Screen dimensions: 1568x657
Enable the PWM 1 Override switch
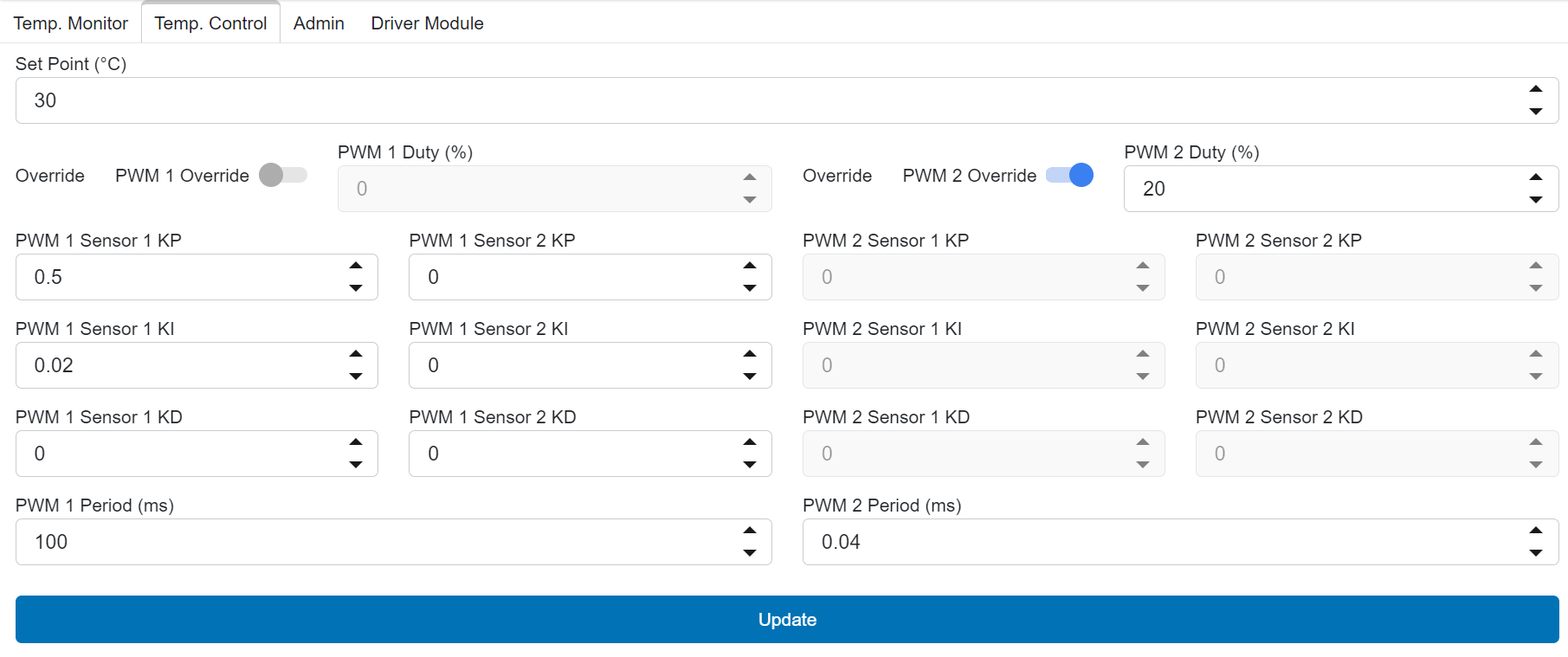tap(282, 175)
